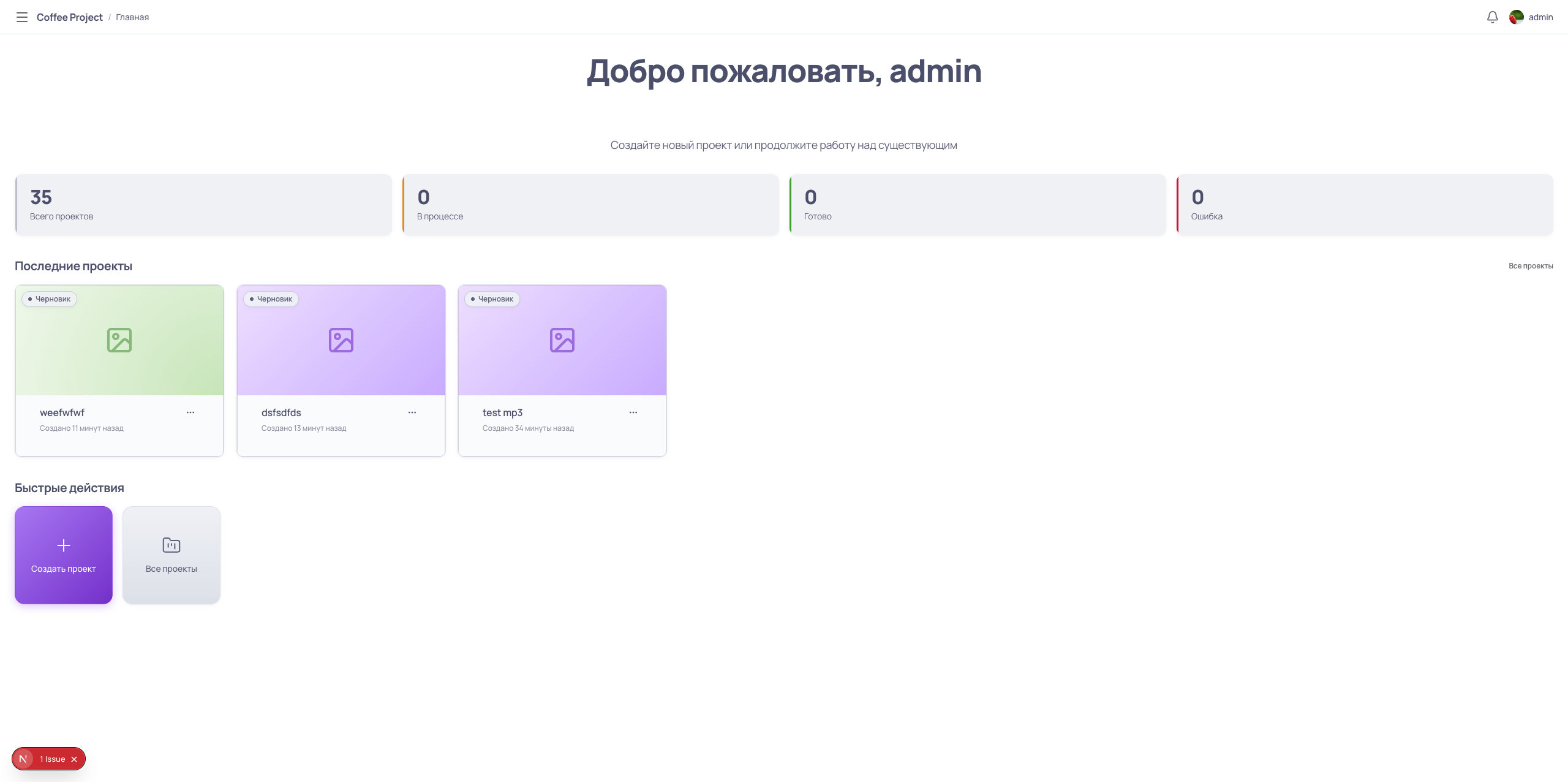Click the Главная breadcrumb item
This screenshot has width=1568, height=782.
click(x=132, y=17)
